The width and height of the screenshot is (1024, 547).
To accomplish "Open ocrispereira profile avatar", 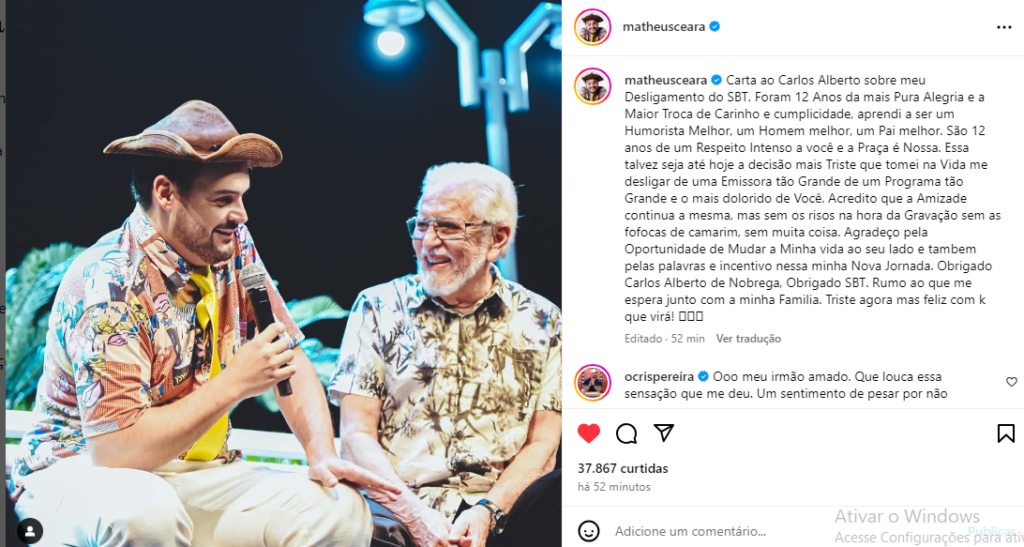I will (x=592, y=383).
